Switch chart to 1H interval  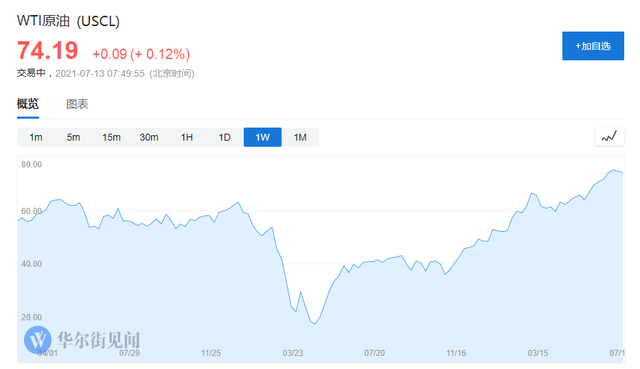coord(187,137)
